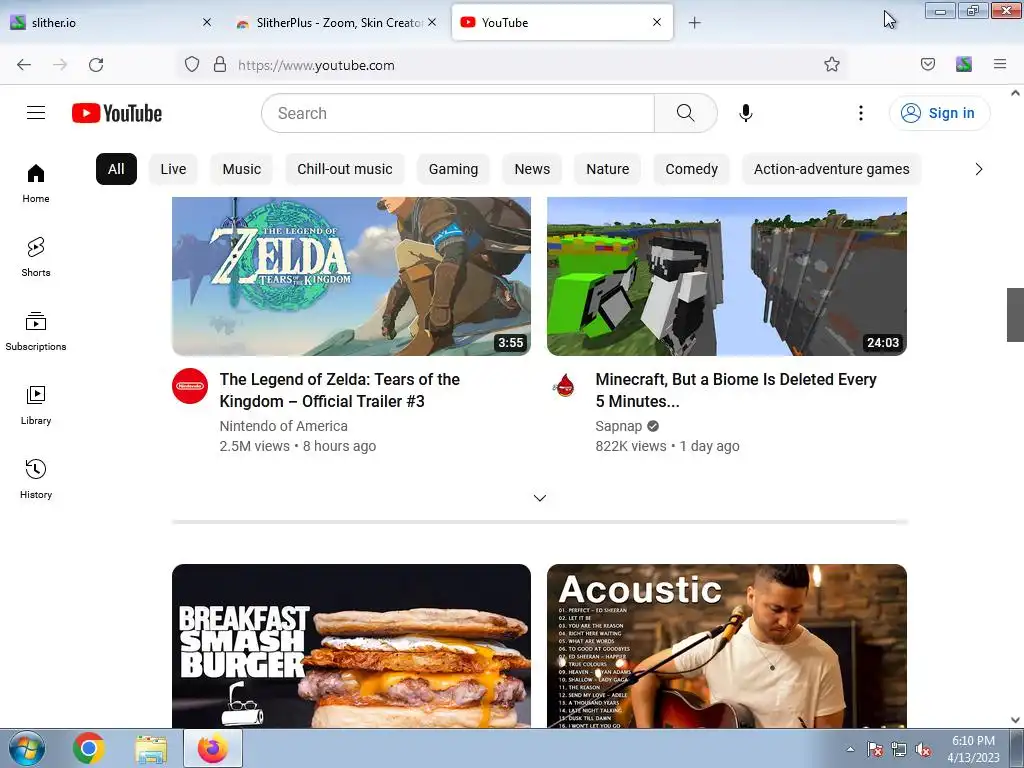The width and height of the screenshot is (1024, 768).
Task: Select the Action-adventure games chip
Action: [x=831, y=169]
